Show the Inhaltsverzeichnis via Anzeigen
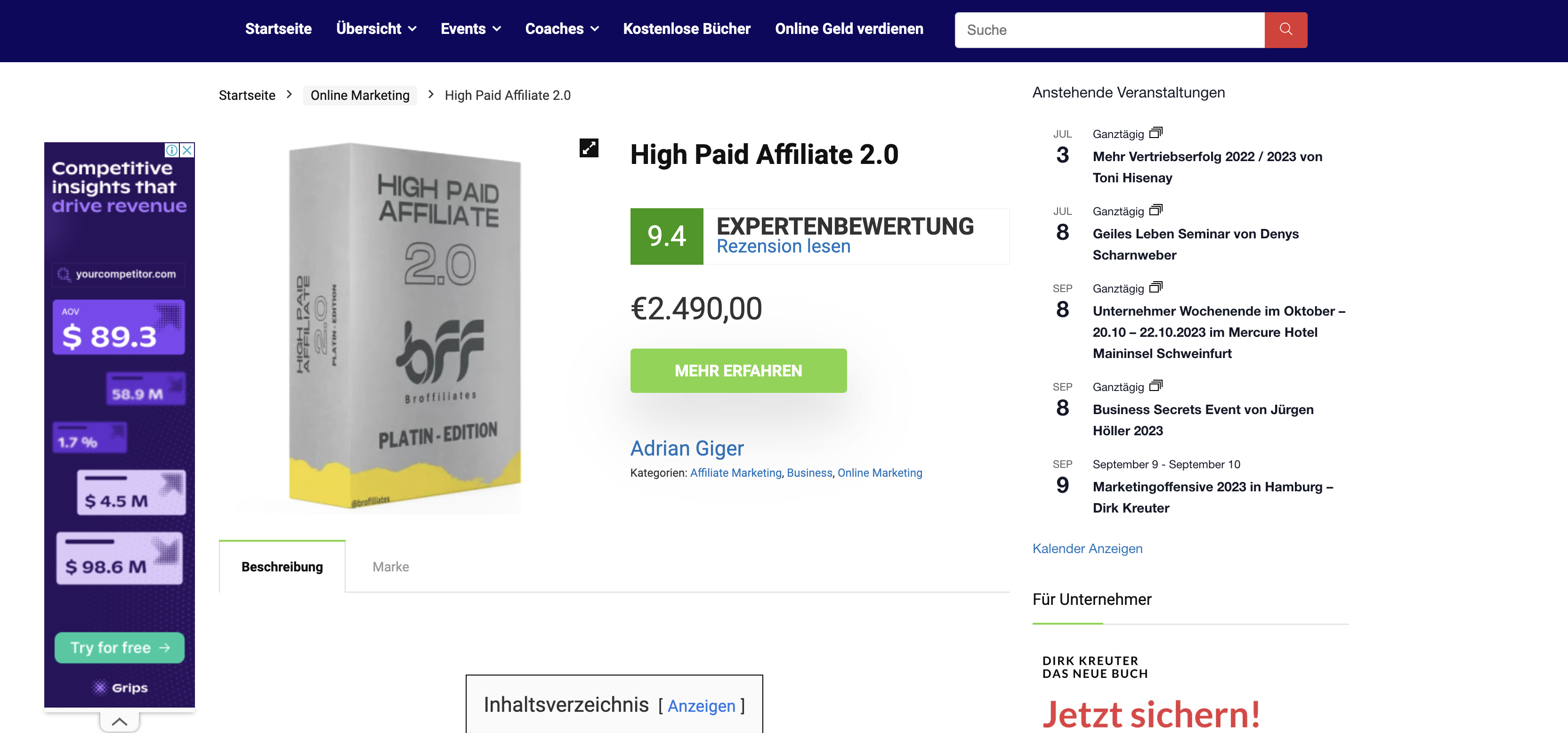The image size is (1568, 733). (x=701, y=706)
